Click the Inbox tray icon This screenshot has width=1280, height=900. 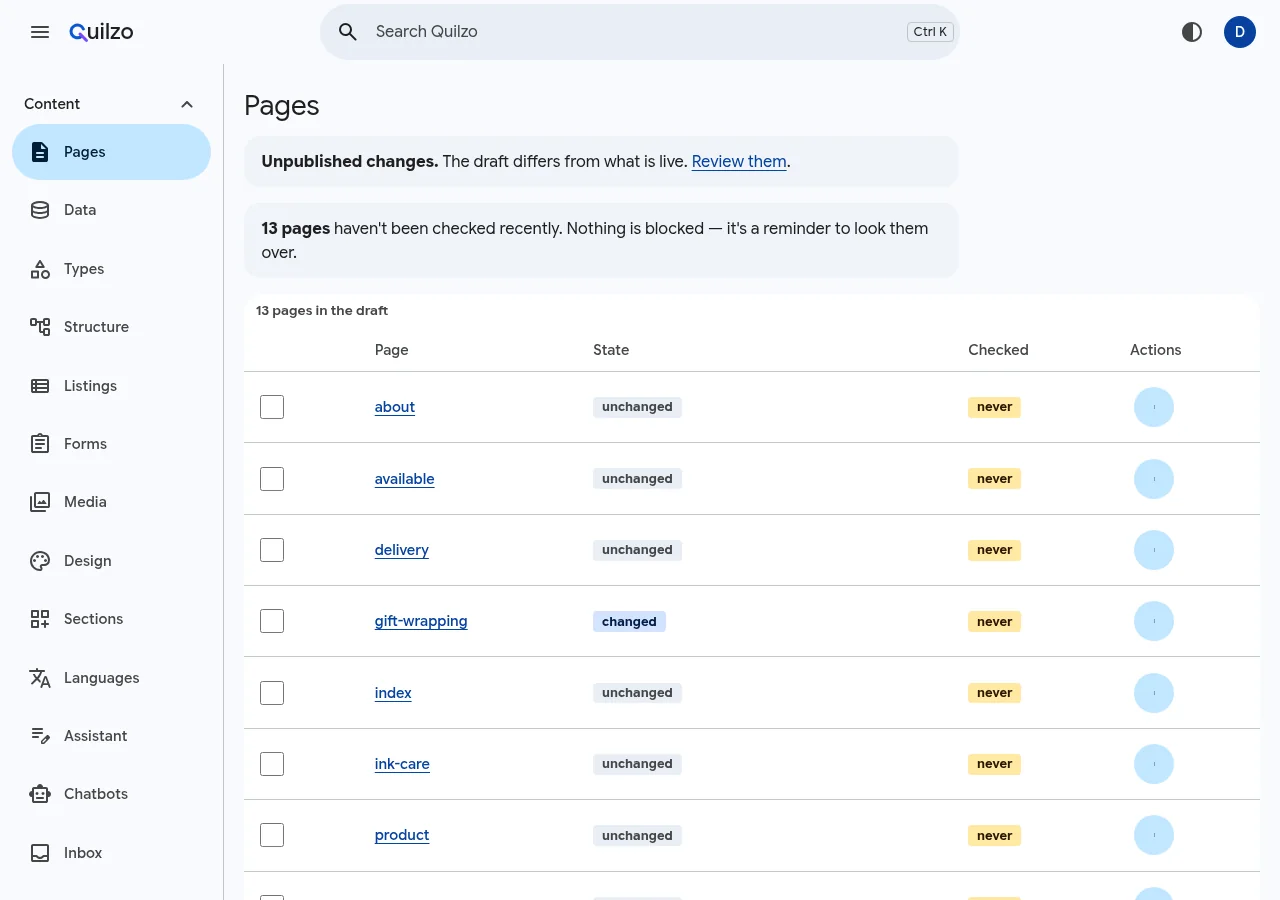click(x=40, y=853)
